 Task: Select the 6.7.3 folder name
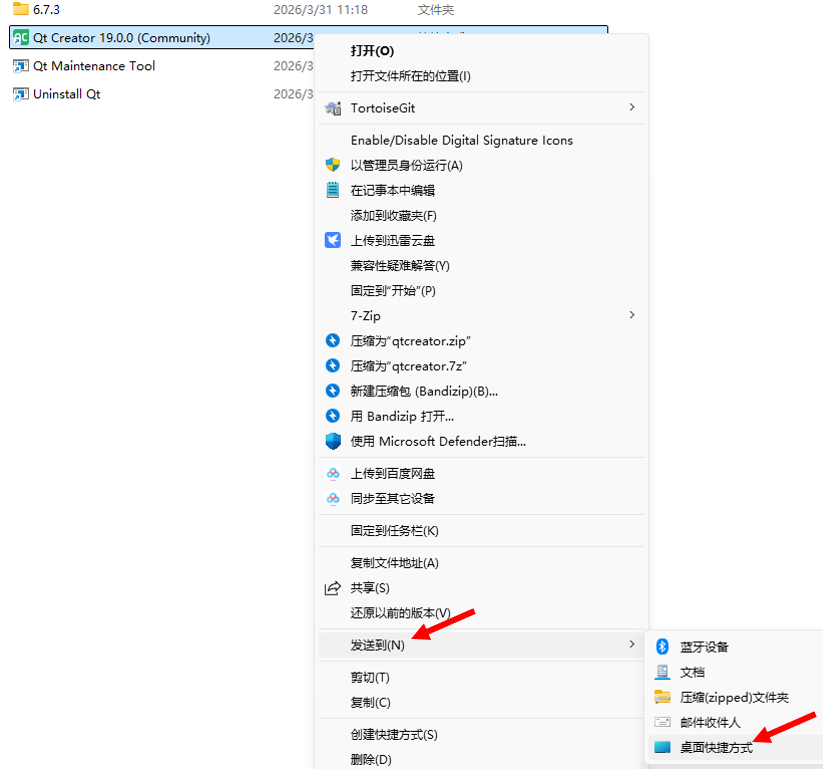[46, 9]
